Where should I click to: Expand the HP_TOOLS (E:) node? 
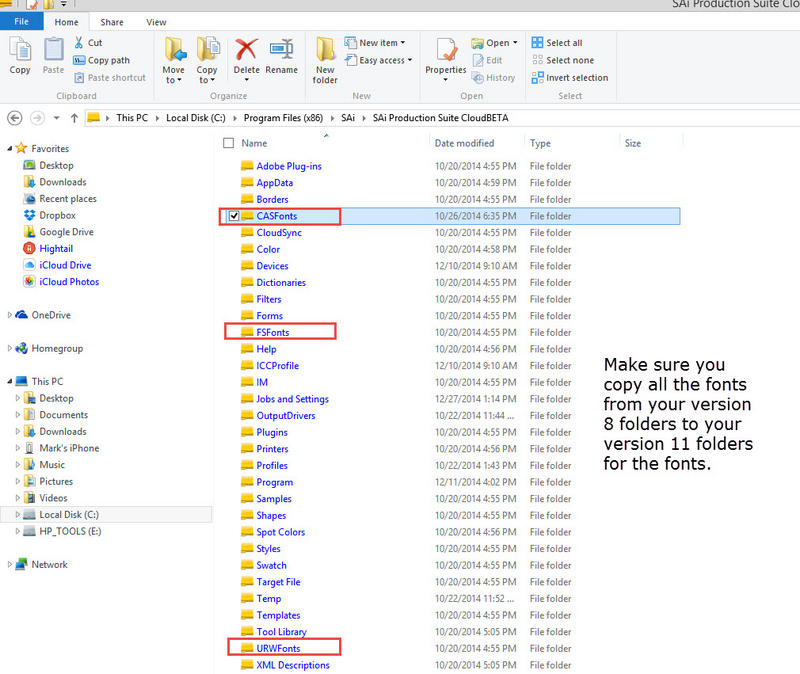(x=18, y=531)
